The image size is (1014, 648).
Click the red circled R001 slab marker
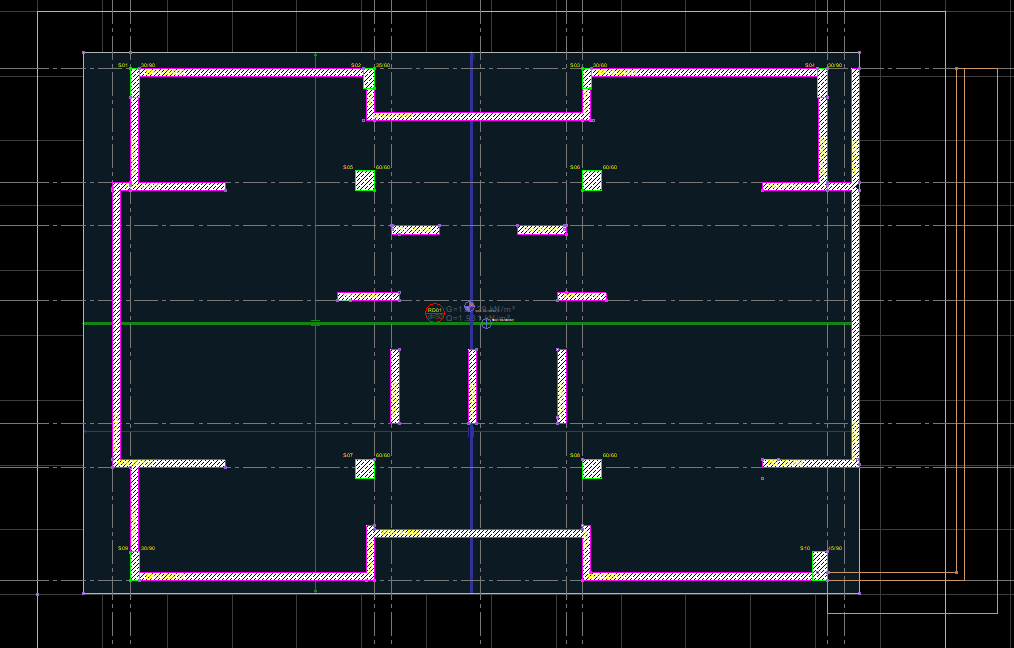[434, 312]
